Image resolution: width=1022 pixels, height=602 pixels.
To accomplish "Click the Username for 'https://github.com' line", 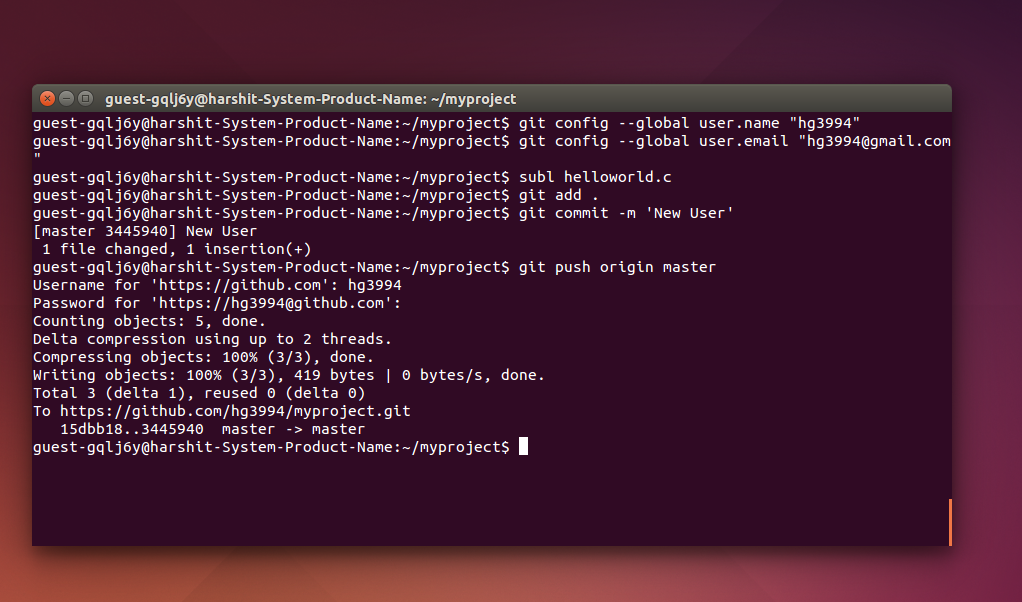I will 217,285.
